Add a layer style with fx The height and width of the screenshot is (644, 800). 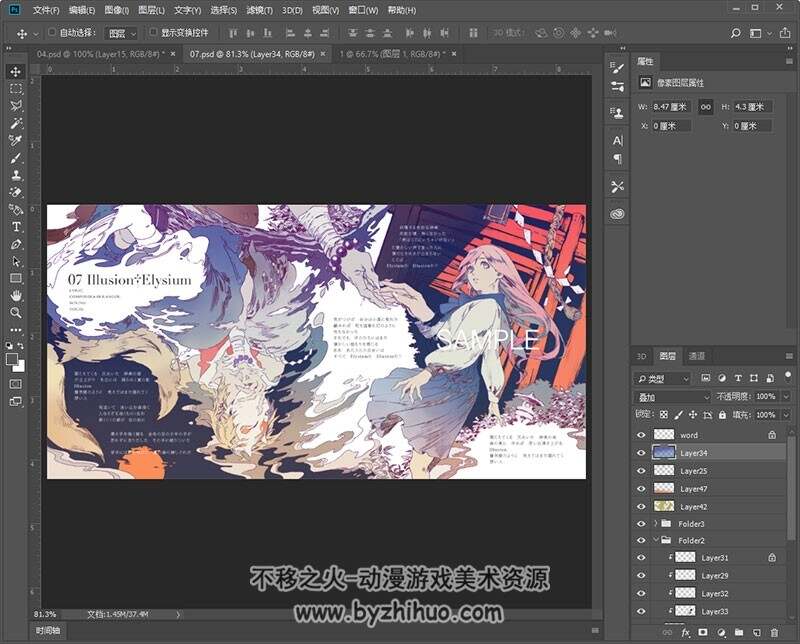(685, 632)
